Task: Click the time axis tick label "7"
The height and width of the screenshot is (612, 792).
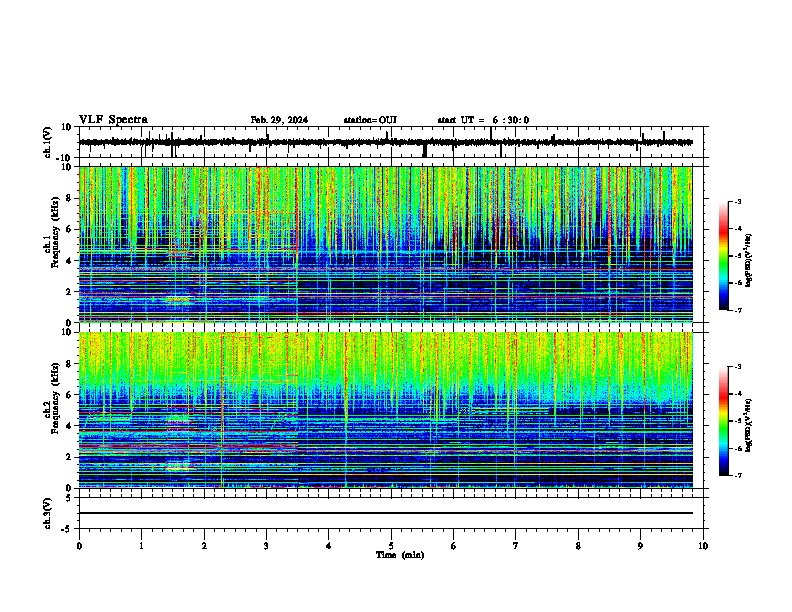Action: (516, 546)
